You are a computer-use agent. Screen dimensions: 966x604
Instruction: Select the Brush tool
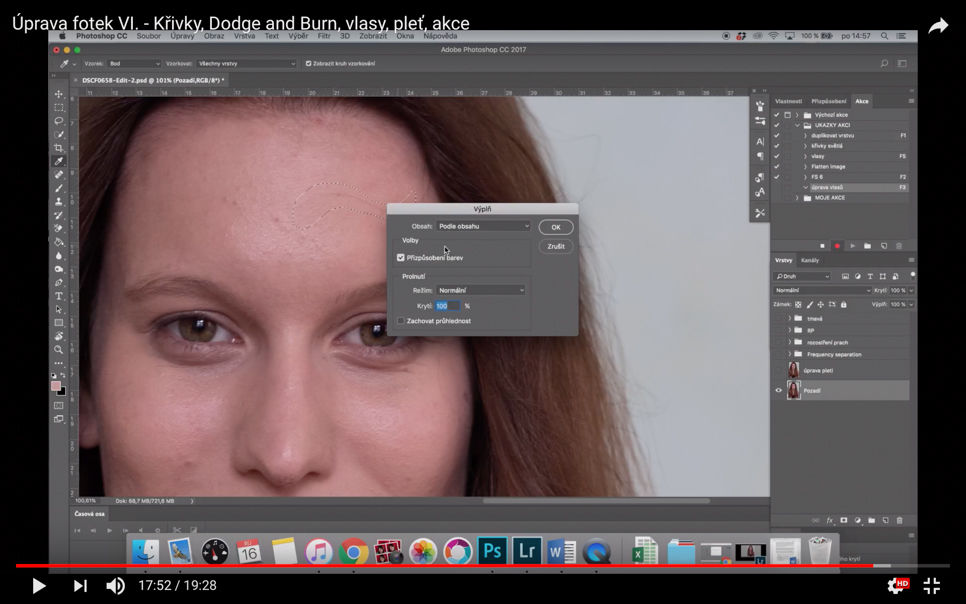tap(59, 188)
